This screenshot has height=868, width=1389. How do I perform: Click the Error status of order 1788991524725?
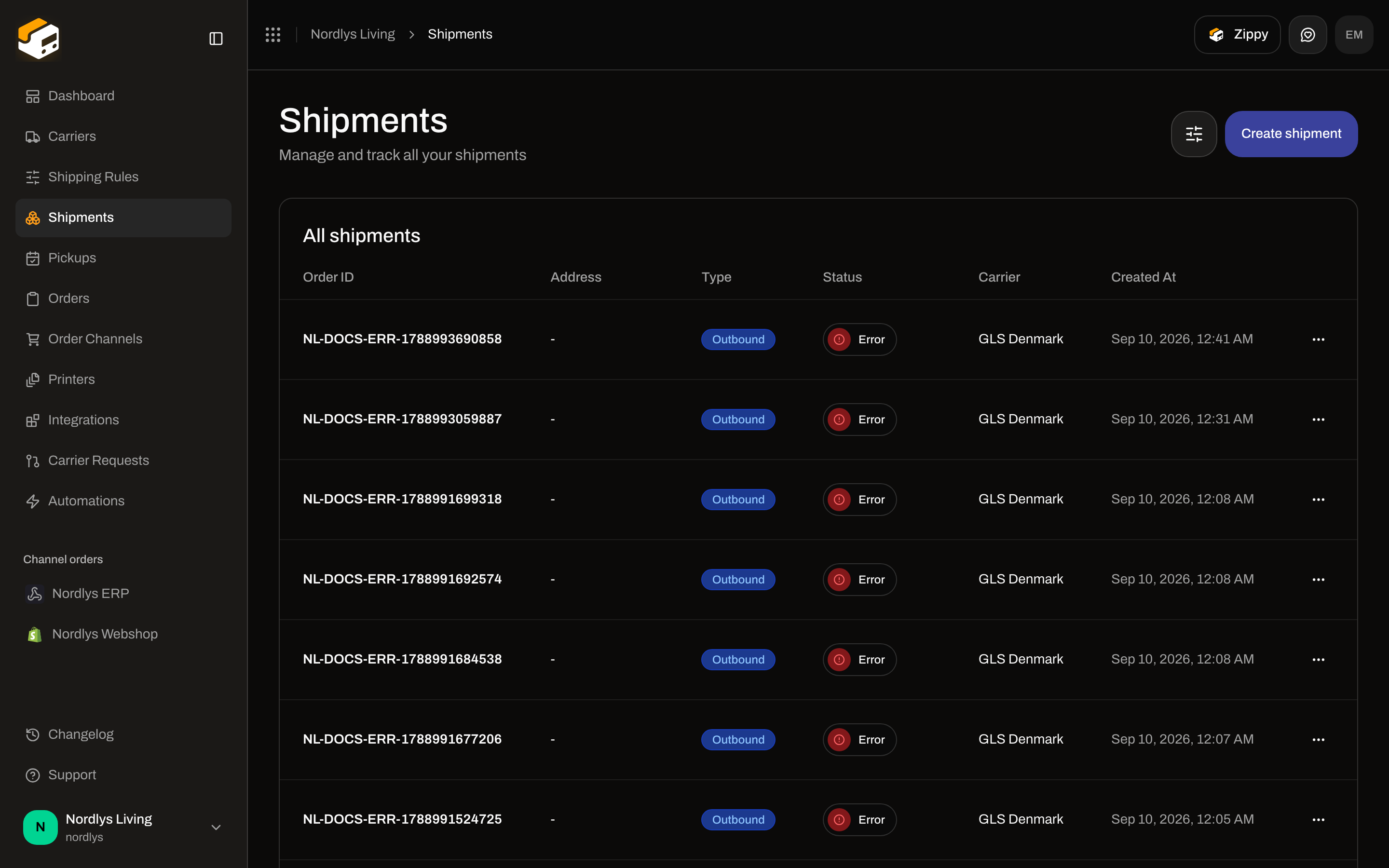click(x=859, y=820)
